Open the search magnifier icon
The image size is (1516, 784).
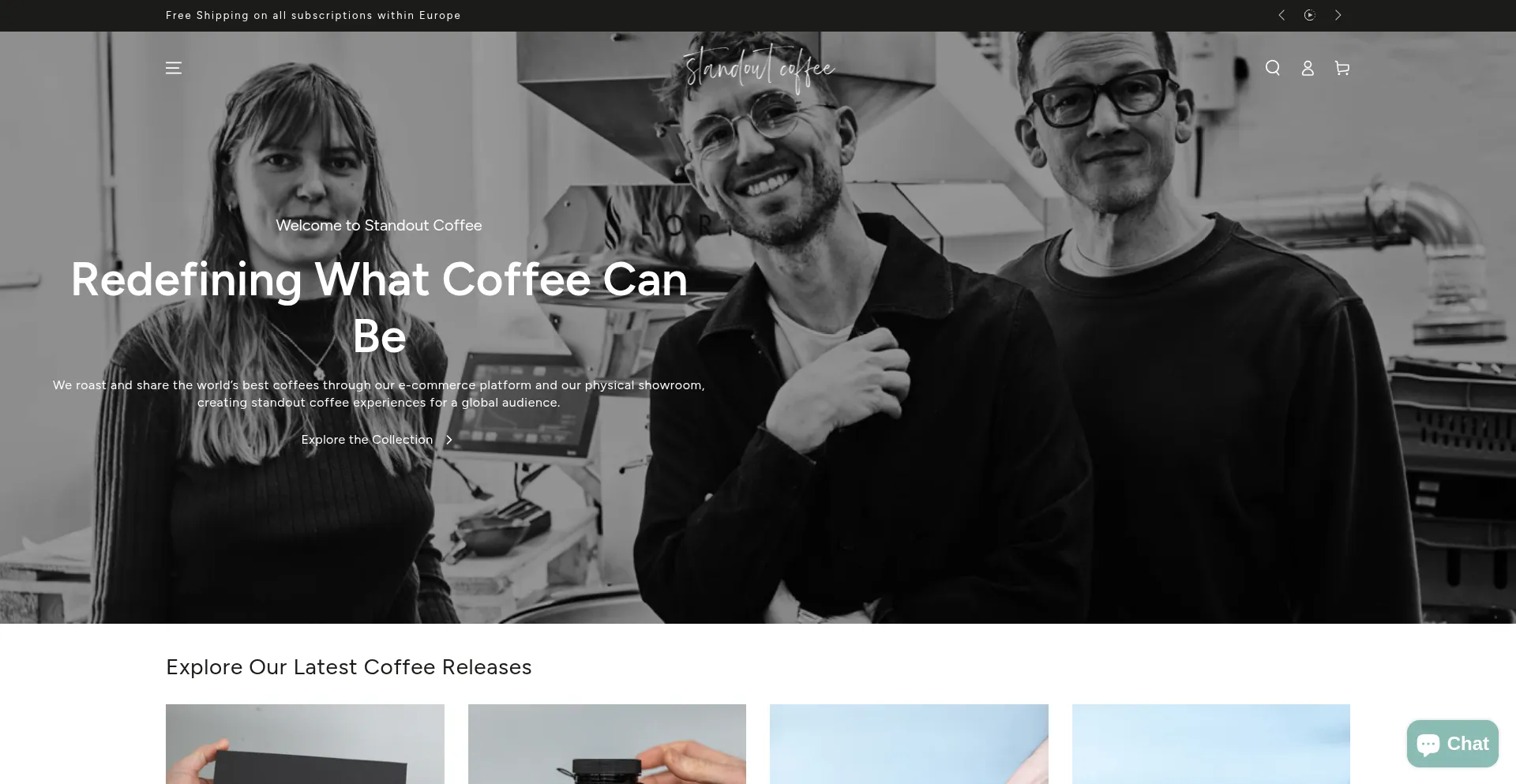point(1273,68)
